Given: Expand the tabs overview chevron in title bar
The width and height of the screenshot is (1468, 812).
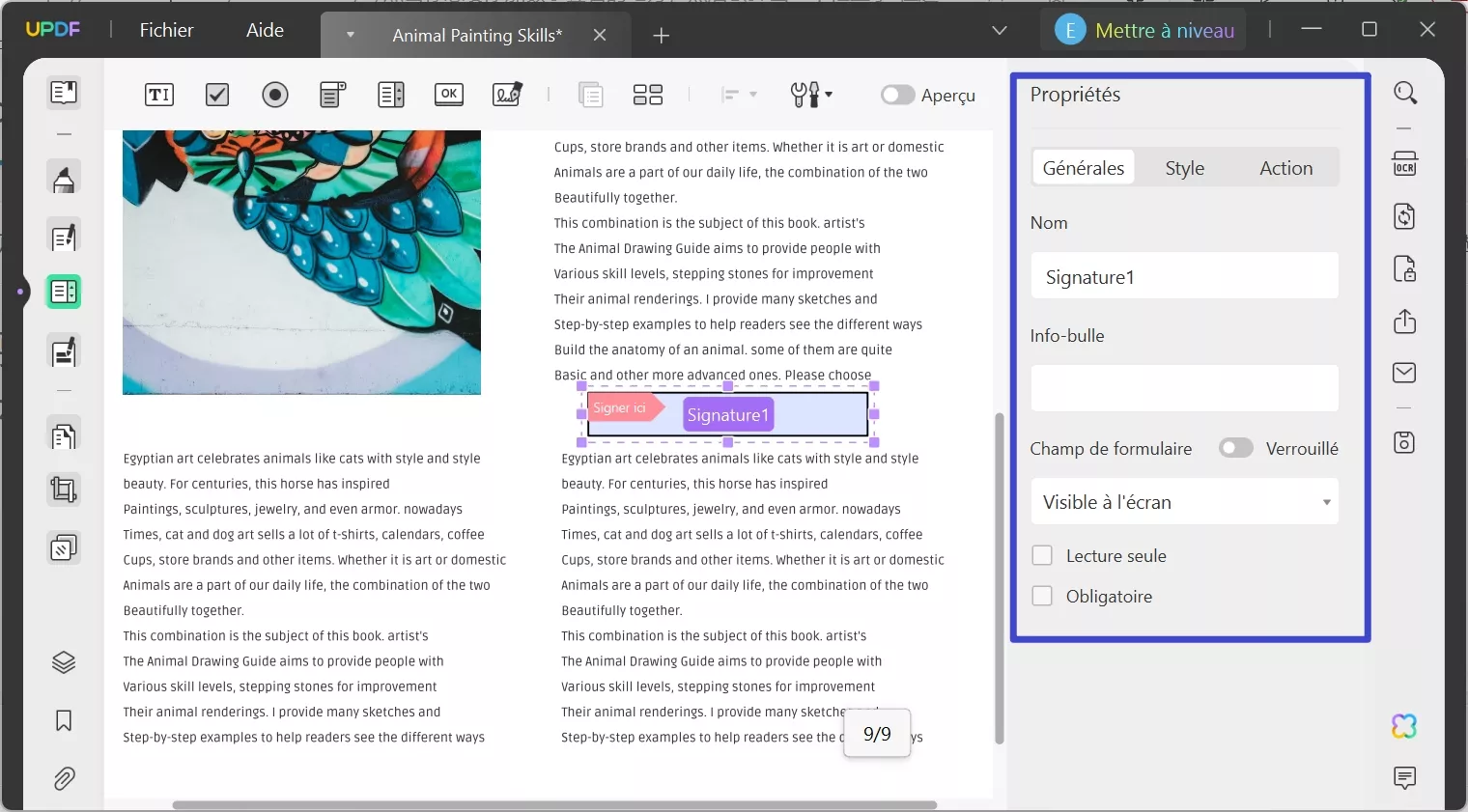Looking at the screenshot, I should tap(1000, 31).
